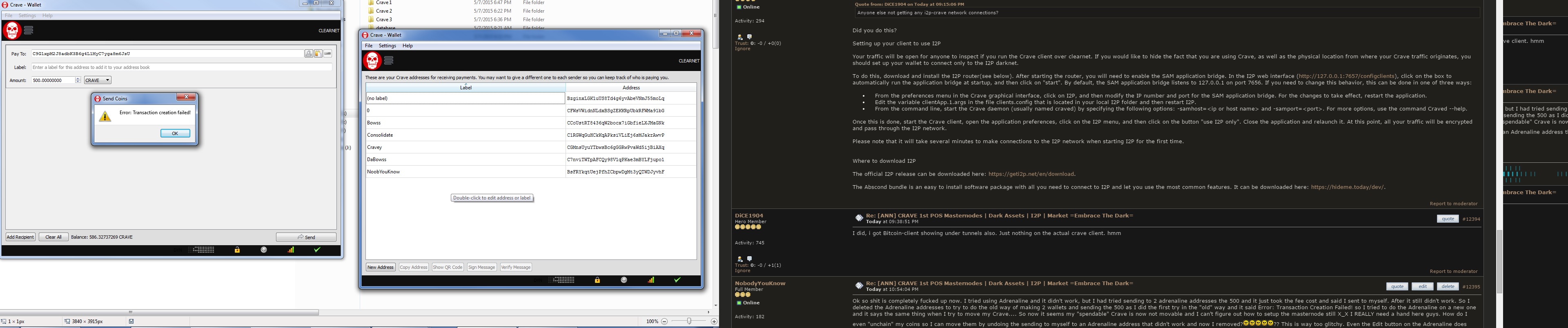
Task: Click the Pay To address field
Action: (x=167, y=53)
